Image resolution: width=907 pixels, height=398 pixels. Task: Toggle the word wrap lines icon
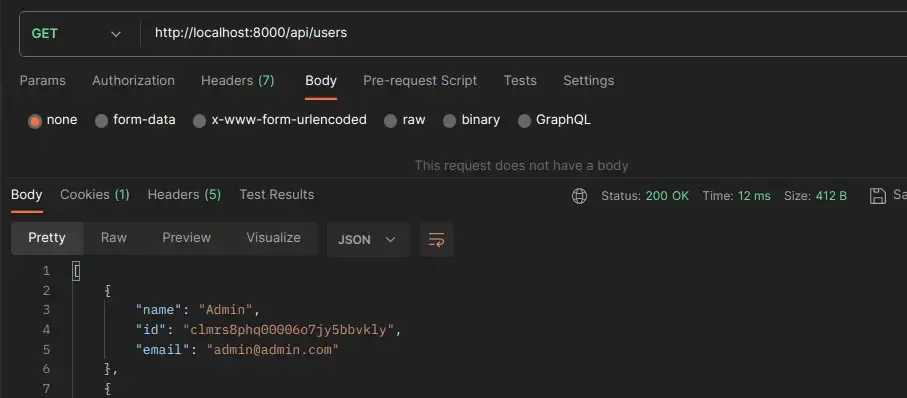click(436, 239)
